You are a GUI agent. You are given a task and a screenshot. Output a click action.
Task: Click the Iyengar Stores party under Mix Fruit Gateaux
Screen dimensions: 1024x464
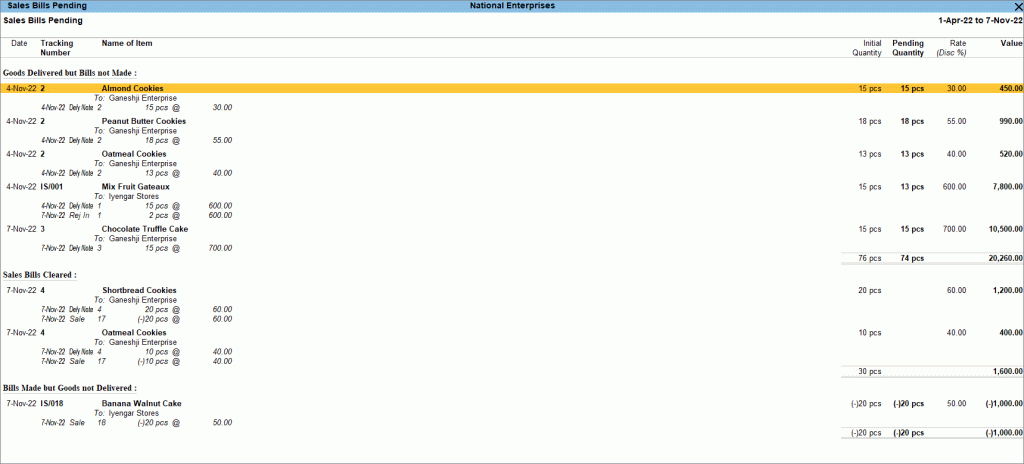[134, 196]
